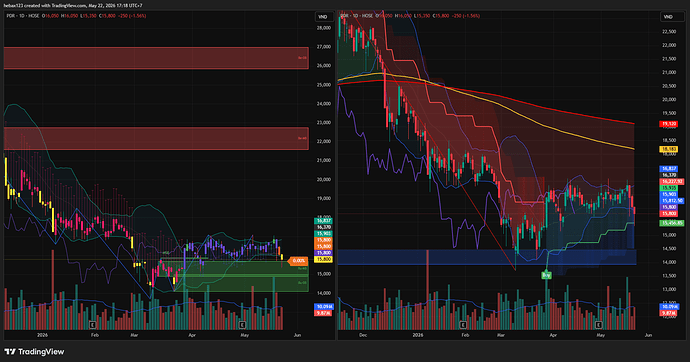Click the blue 10.09M volume tag on right chart
Image resolution: width=690 pixels, height=362 pixels.
pos(669,307)
